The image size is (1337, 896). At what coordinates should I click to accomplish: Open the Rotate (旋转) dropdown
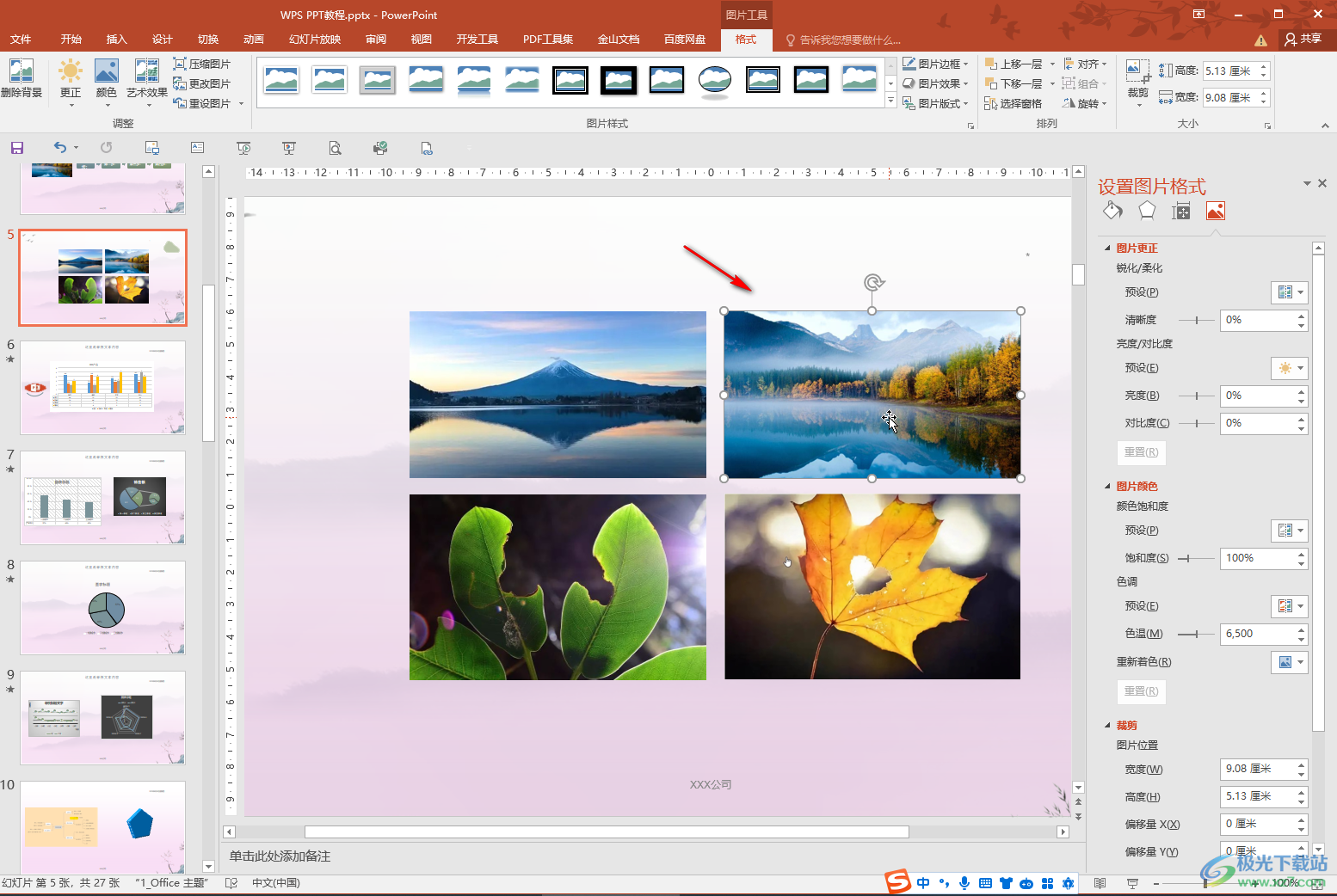coord(1085,103)
